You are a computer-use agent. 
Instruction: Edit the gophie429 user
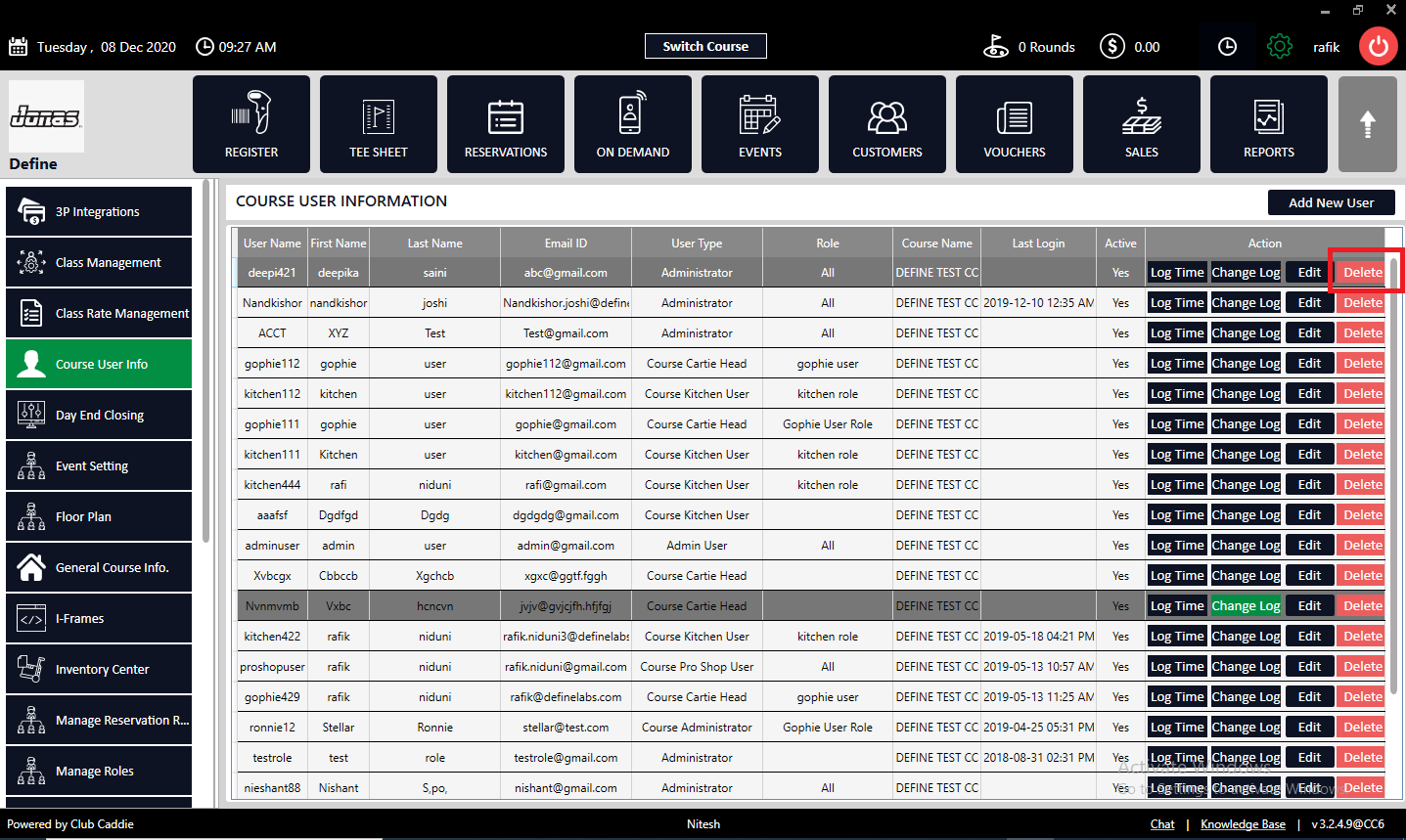point(1309,696)
